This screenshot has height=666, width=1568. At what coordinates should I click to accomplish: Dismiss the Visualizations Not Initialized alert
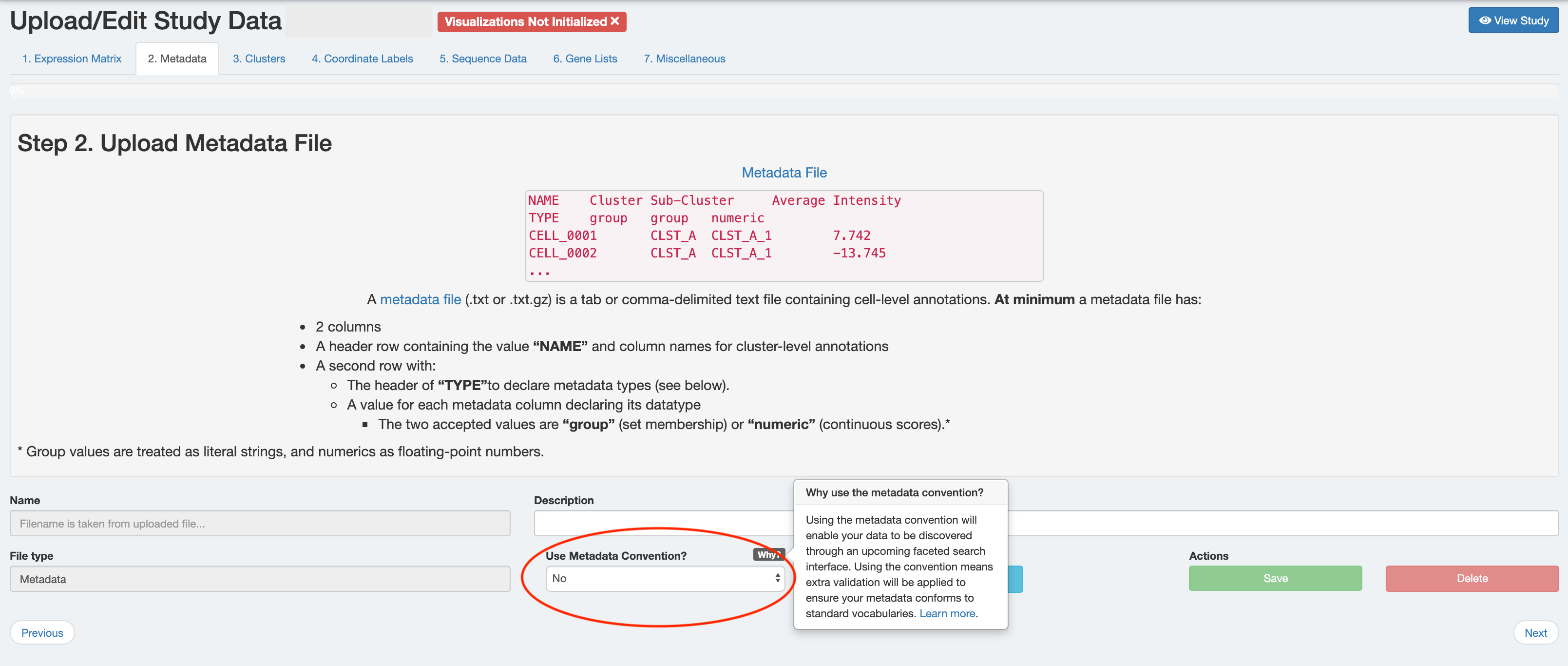(x=614, y=21)
